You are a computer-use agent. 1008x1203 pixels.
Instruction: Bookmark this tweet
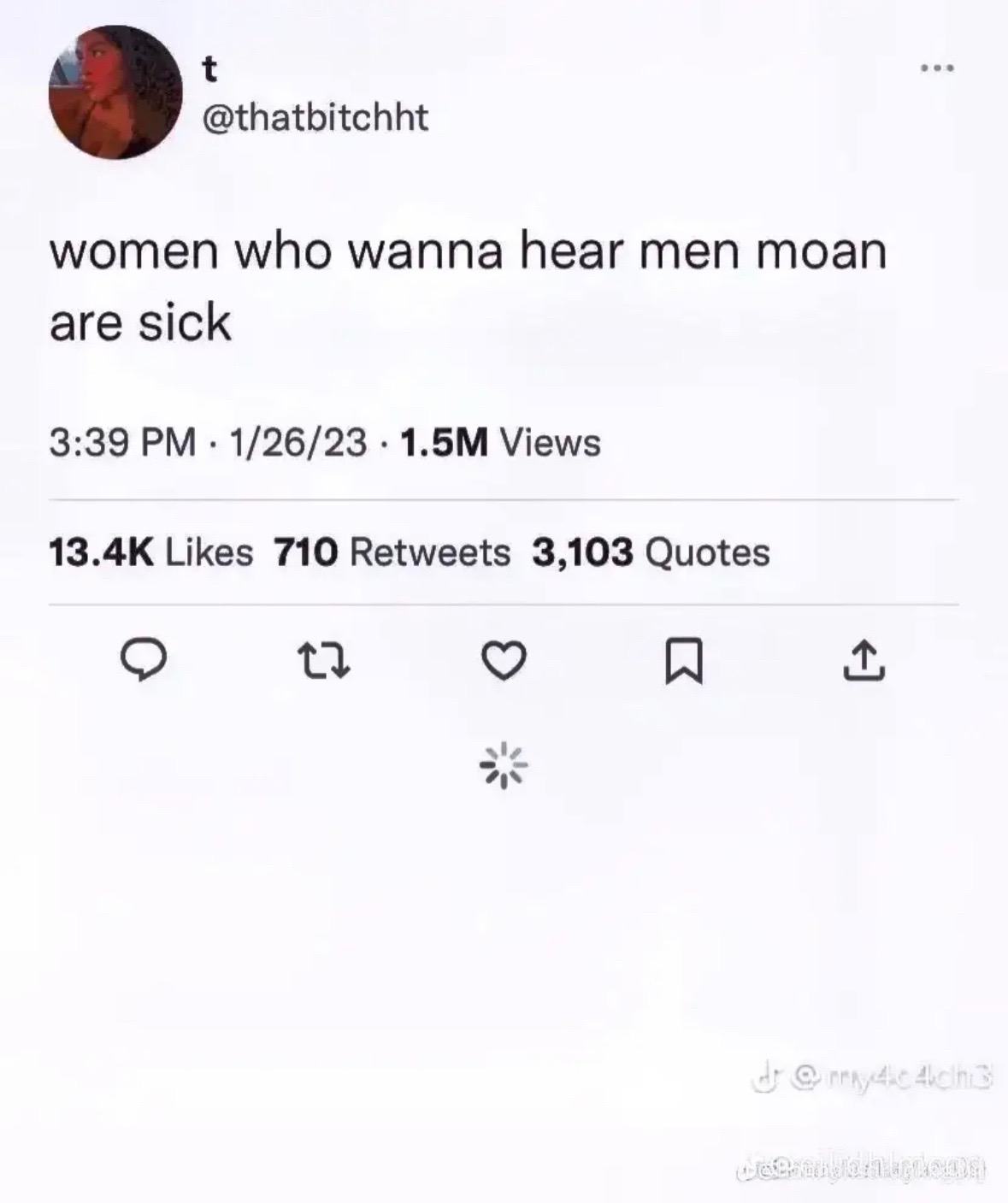click(684, 662)
